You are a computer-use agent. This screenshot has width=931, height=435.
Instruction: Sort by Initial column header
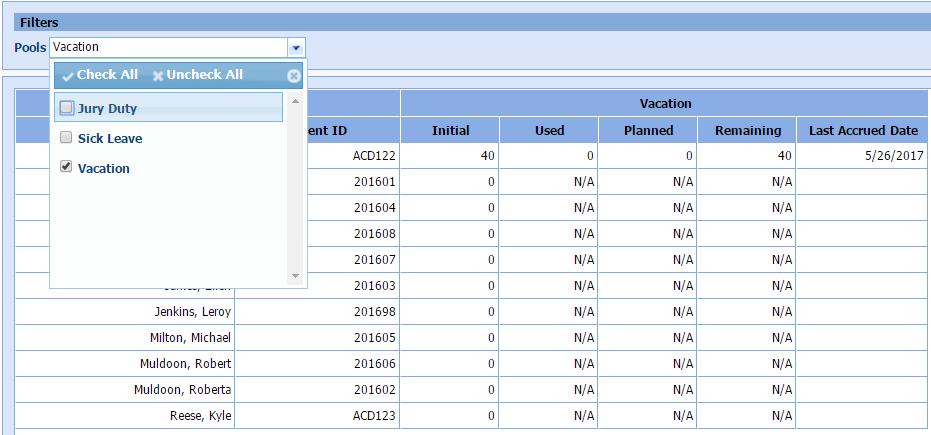(x=450, y=130)
